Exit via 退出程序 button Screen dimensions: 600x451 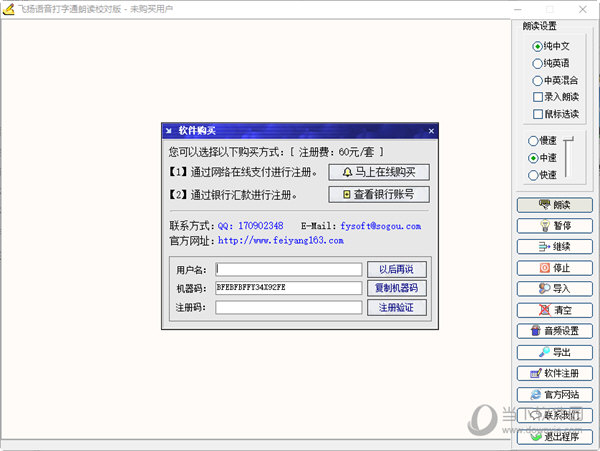point(554,436)
